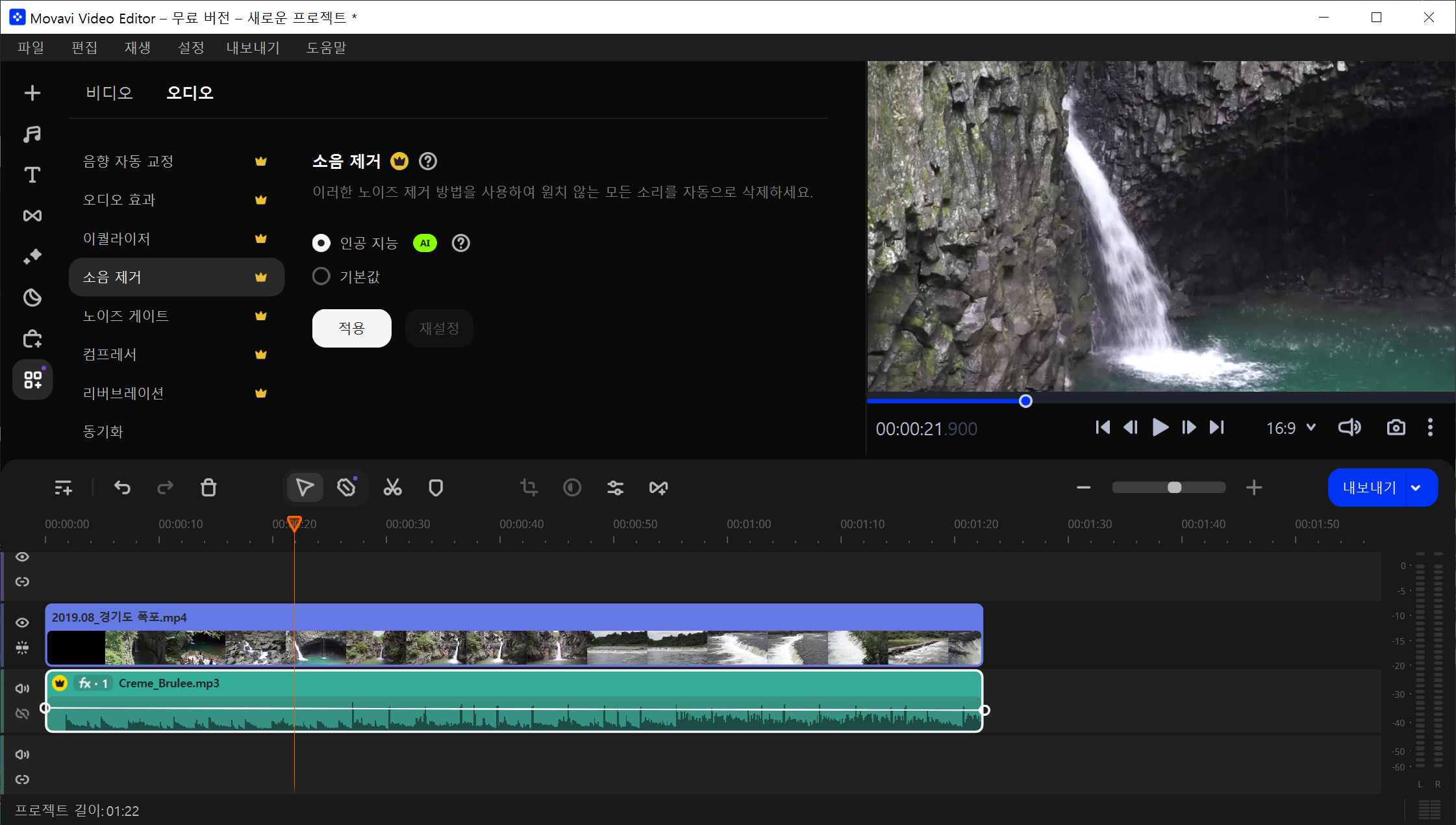The width and height of the screenshot is (1456, 825).
Task: Select 노이즈 게이트 in the list
Action: coord(125,316)
